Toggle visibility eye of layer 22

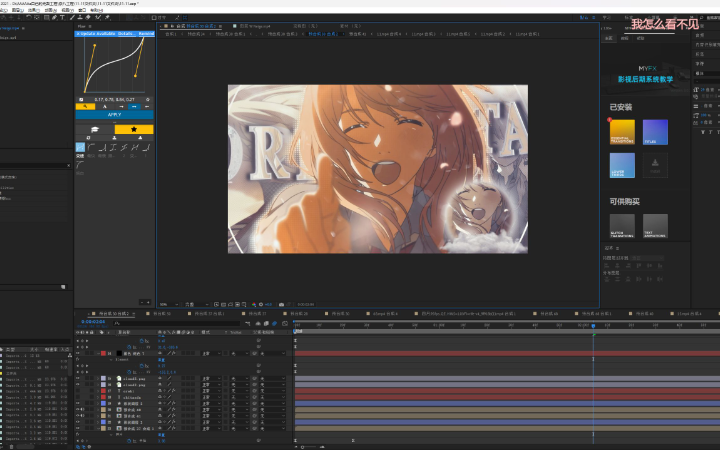point(78,422)
